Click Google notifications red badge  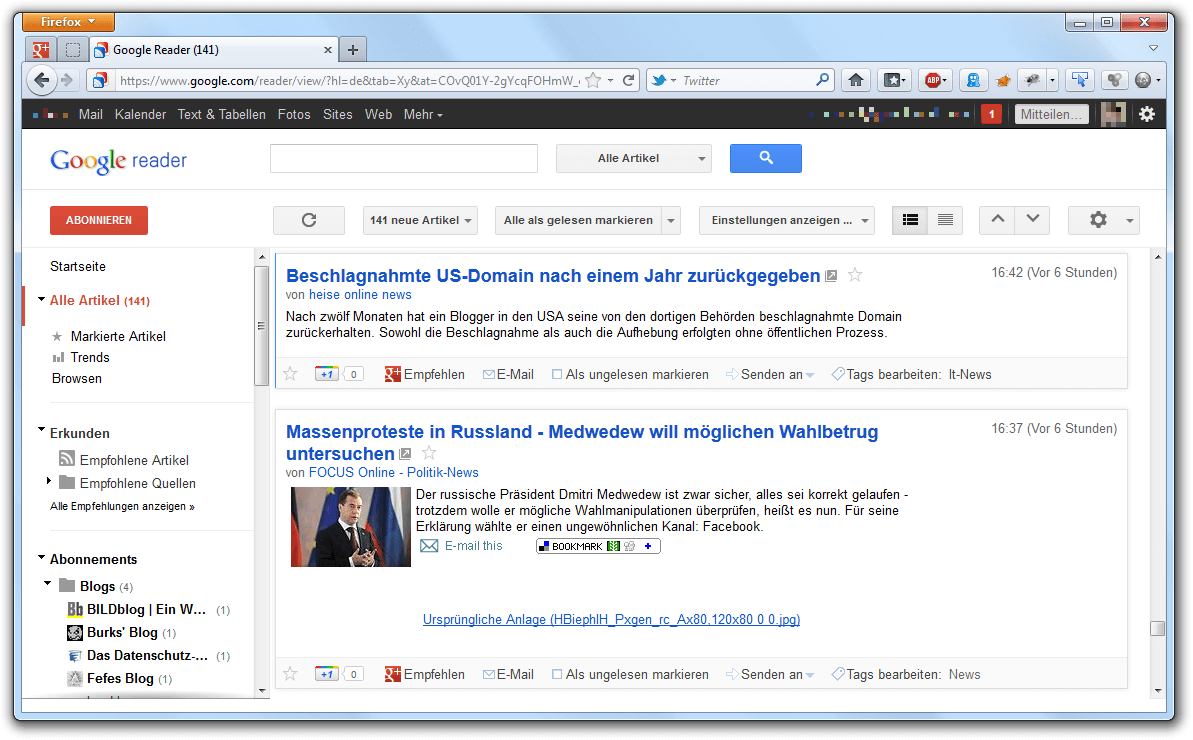(x=991, y=114)
